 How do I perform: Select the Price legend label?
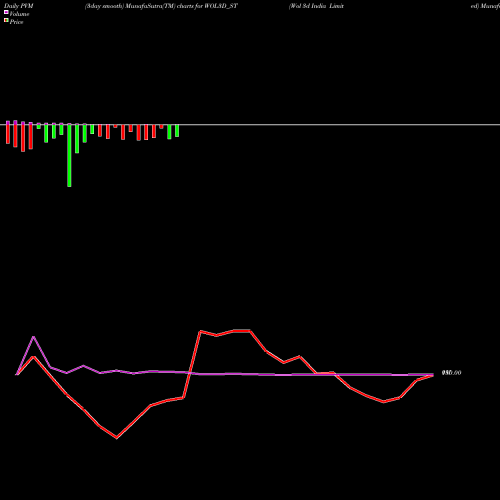tap(16, 22)
